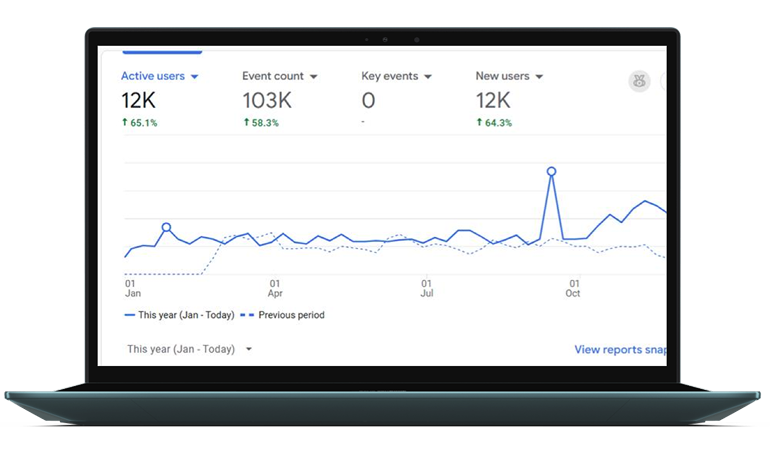Click the 01 Jul axis label
This screenshot has height=455, width=771.
coord(426,288)
